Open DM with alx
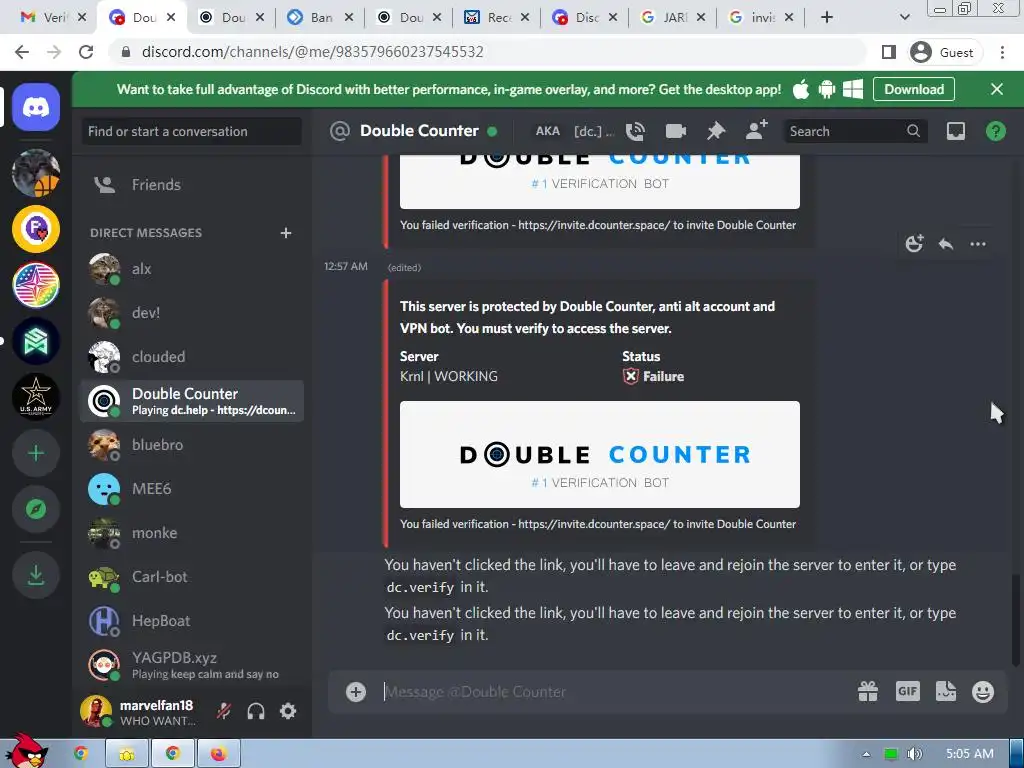This screenshot has height=768, width=1024. tap(192, 269)
